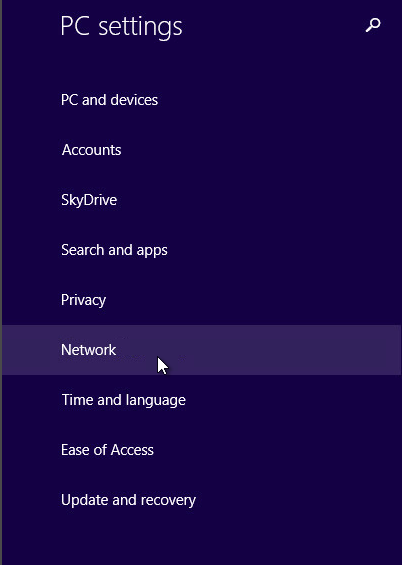Change Time and language preferences

click(x=201, y=400)
